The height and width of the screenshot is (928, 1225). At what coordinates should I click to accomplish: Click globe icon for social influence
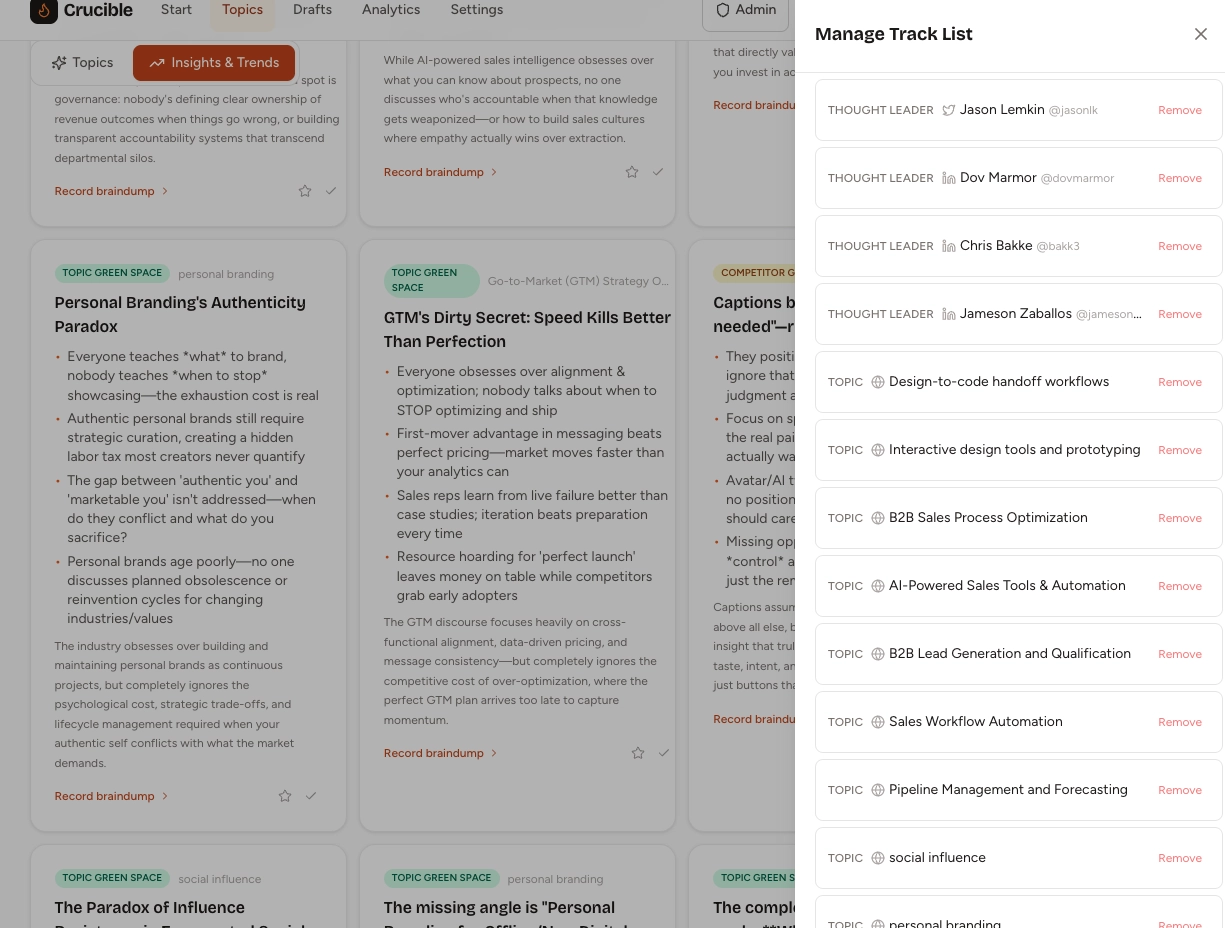pyautogui.click(x=878, y=858)
